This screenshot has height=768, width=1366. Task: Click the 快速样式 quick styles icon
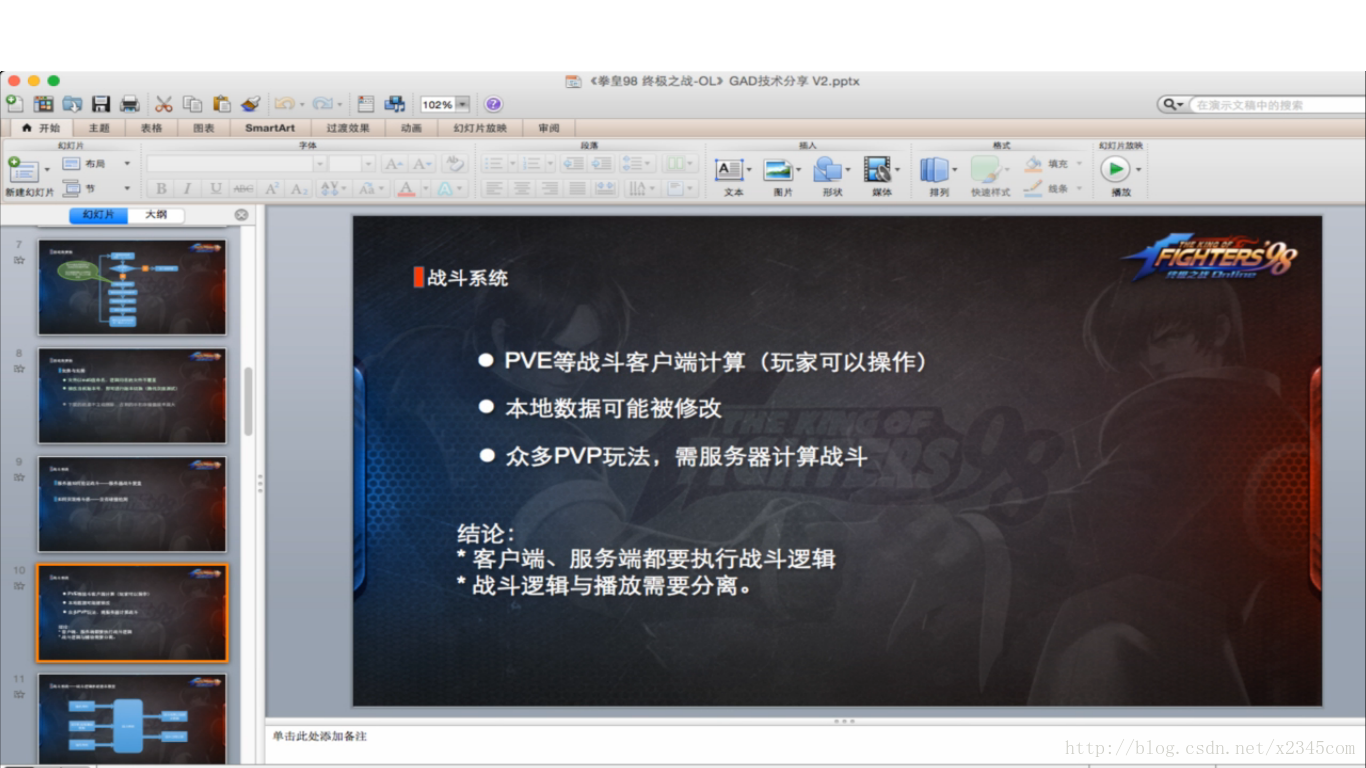click(x=986, y=169)
